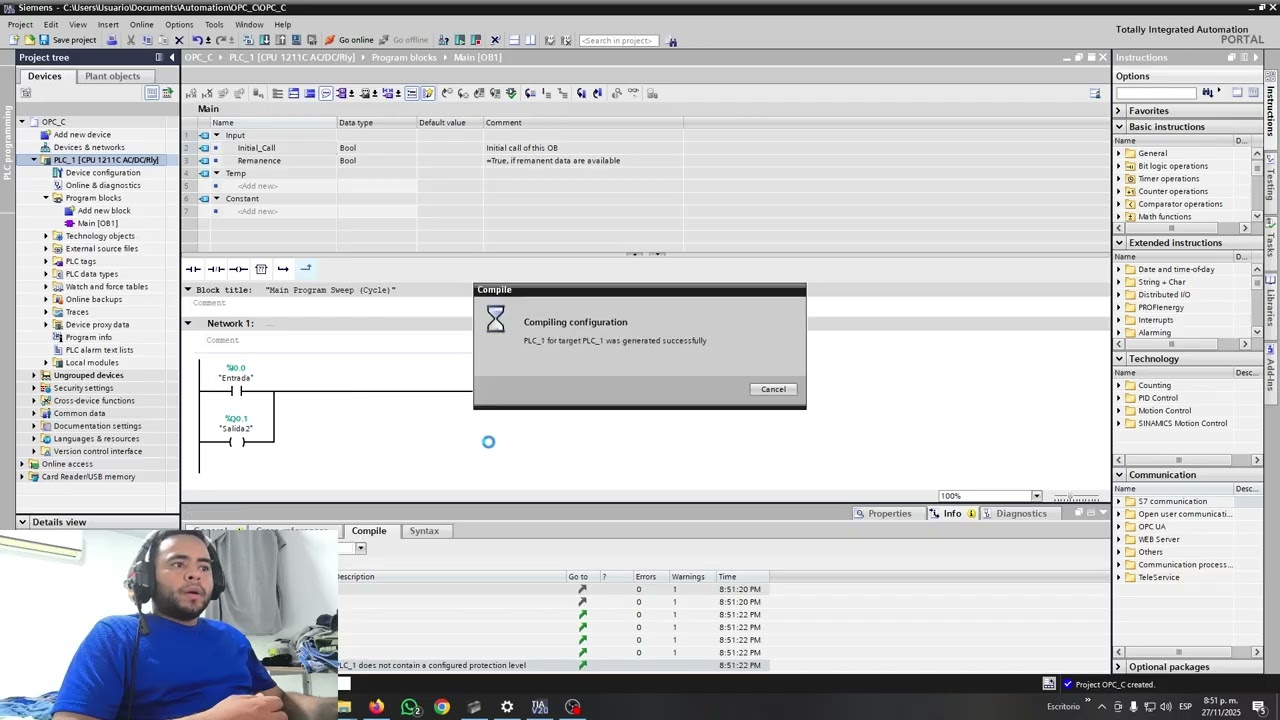1280x720 pixels.
Task: Select Main [OB1] block in project tree
Action: pos(97,223)
